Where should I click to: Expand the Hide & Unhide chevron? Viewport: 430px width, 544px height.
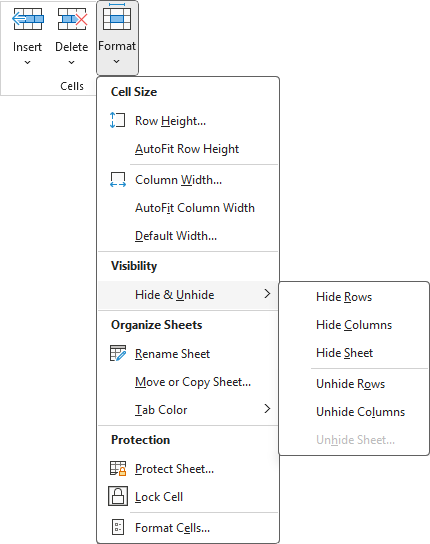(x=267, y=294)
